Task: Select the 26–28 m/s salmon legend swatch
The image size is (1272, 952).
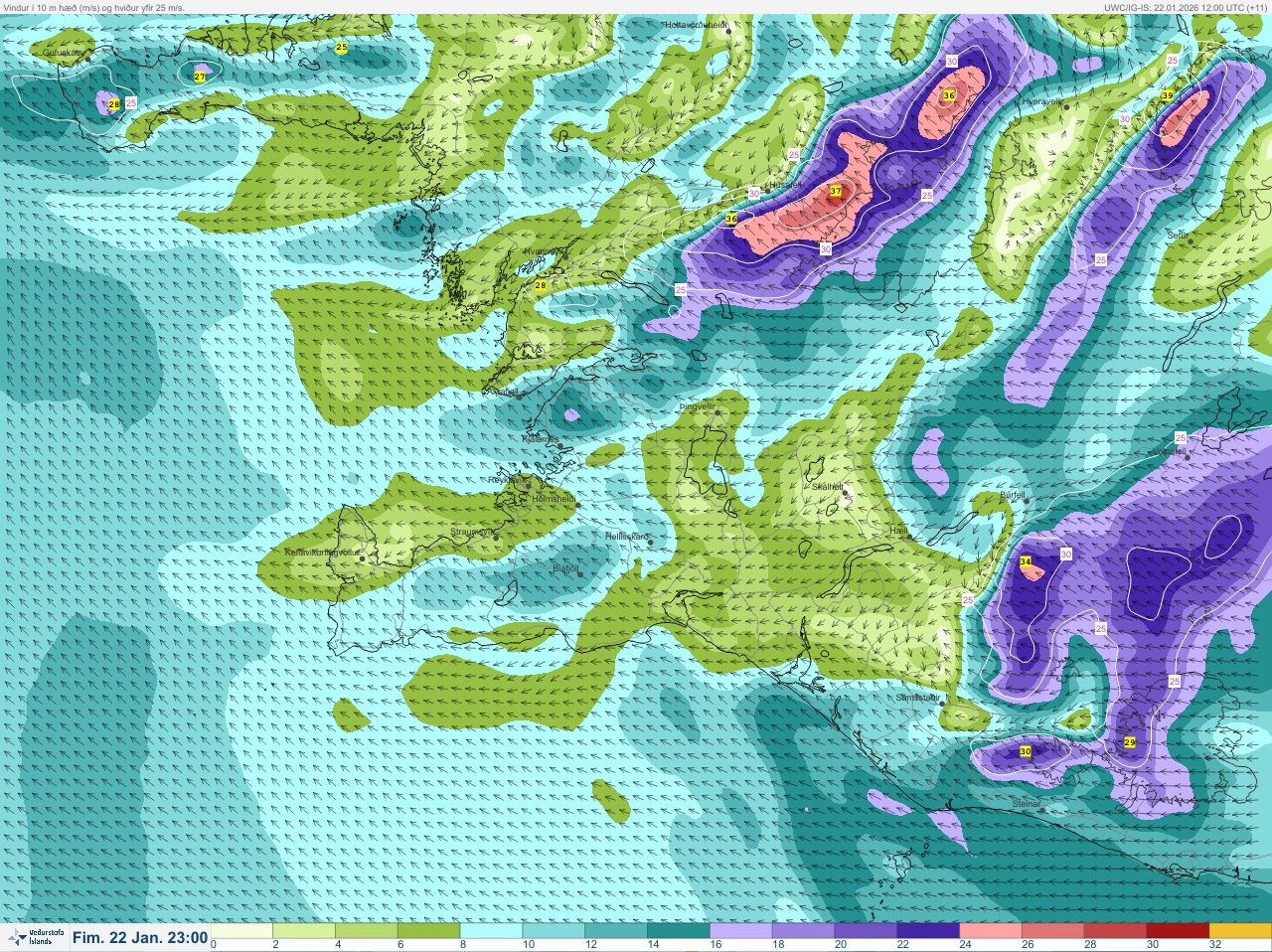Action: coord(1052,931)
